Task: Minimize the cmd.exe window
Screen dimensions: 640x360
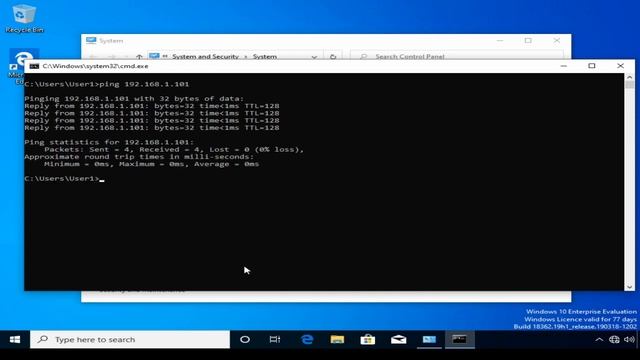Action: tap(564, 66)
